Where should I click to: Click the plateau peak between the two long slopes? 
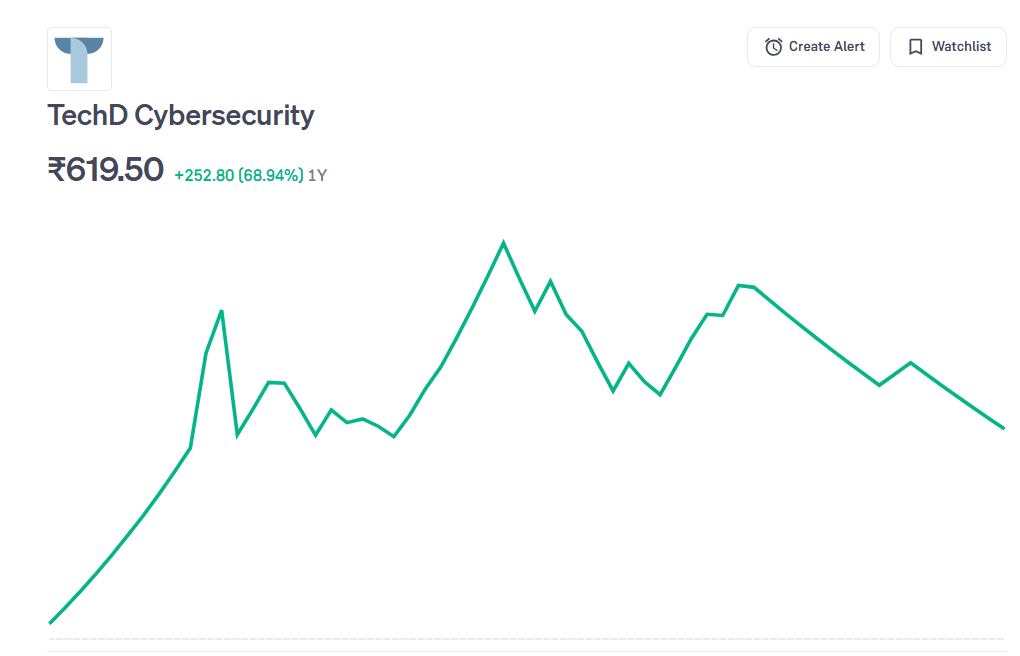pos(739,285)
